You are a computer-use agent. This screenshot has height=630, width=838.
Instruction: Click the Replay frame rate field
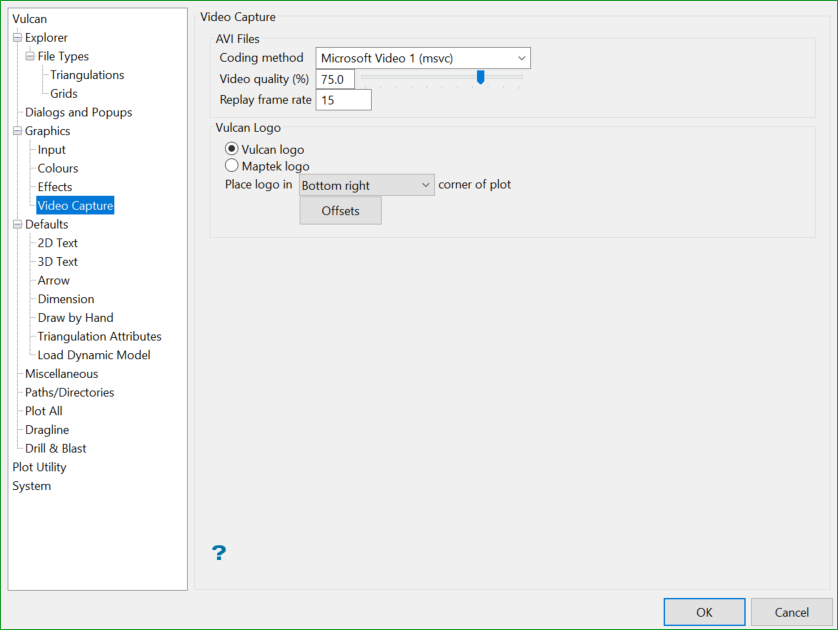click(x=344, y=100)
